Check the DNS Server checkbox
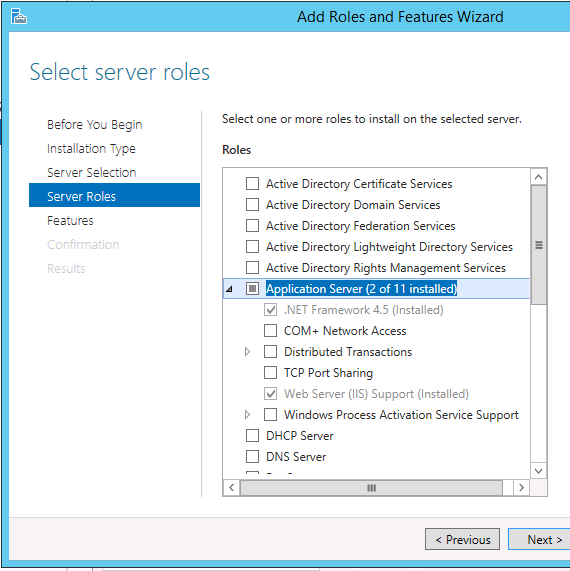Image resolution: width=570 pixels, height=571 pixels. [252, 456]
